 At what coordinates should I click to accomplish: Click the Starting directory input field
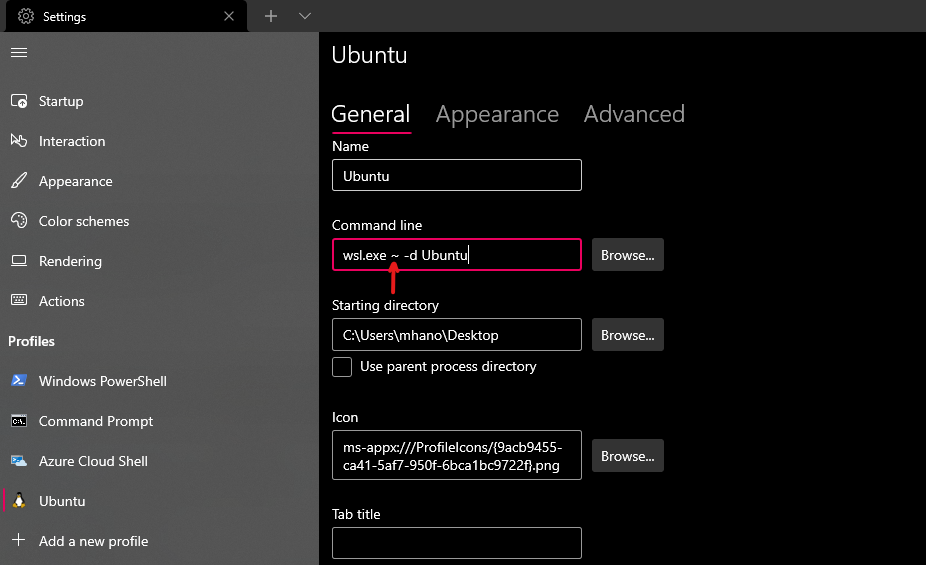click(x=457, y=335)
